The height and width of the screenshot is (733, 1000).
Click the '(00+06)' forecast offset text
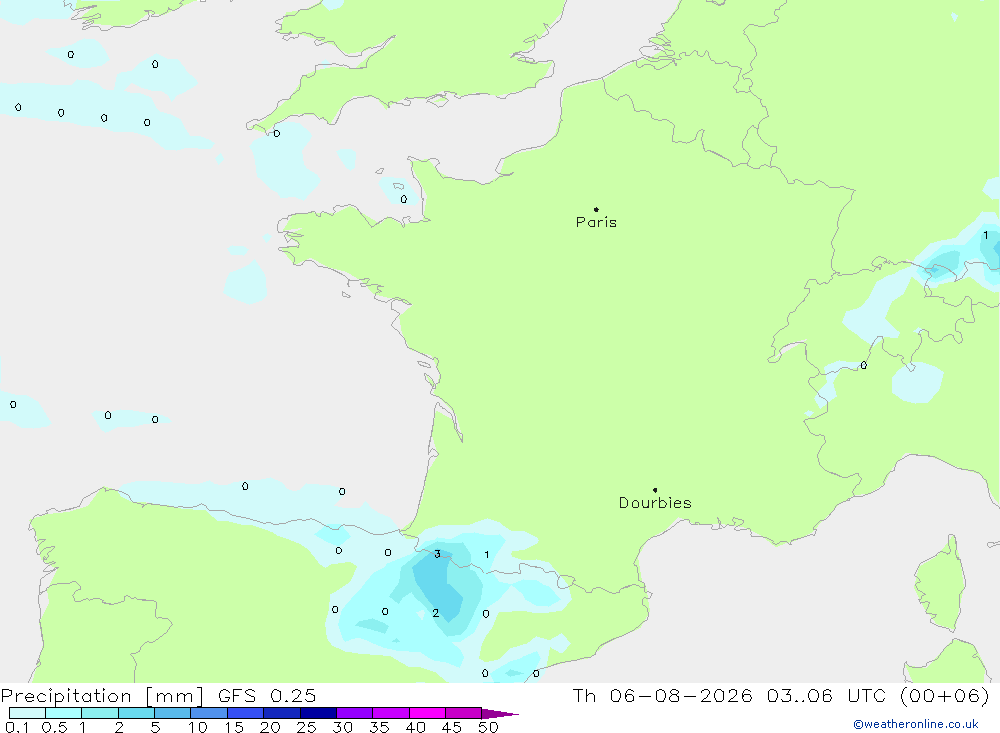coord(945,695)
